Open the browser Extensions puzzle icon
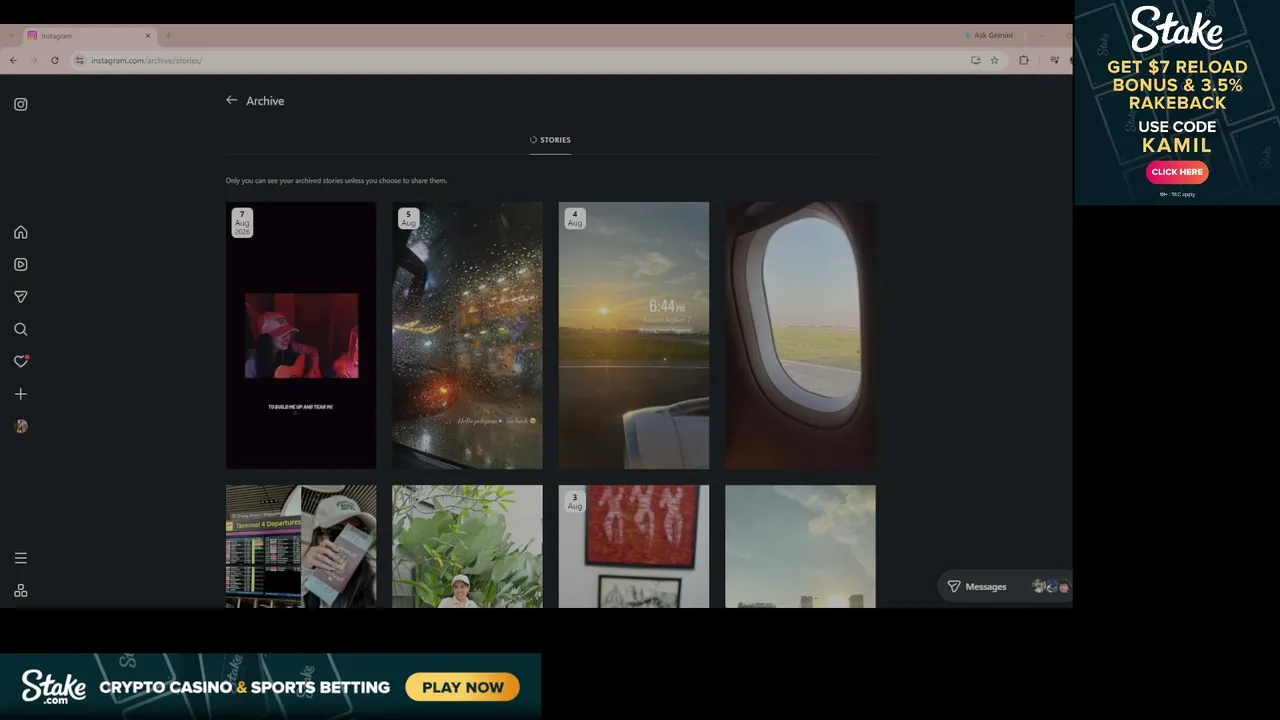 [x=1023, y=60]
